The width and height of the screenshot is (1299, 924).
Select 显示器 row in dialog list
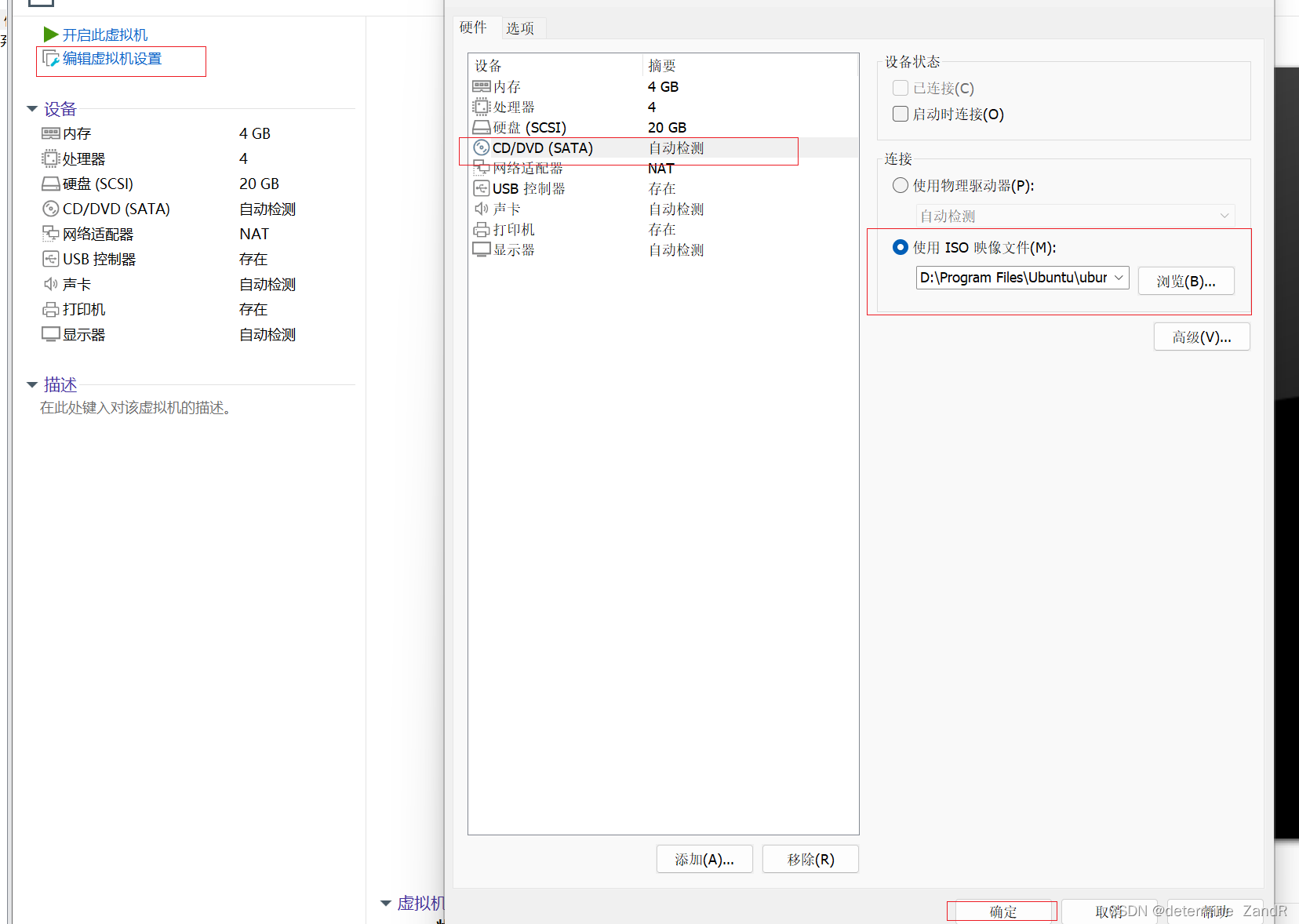click(x=664, y=249)
